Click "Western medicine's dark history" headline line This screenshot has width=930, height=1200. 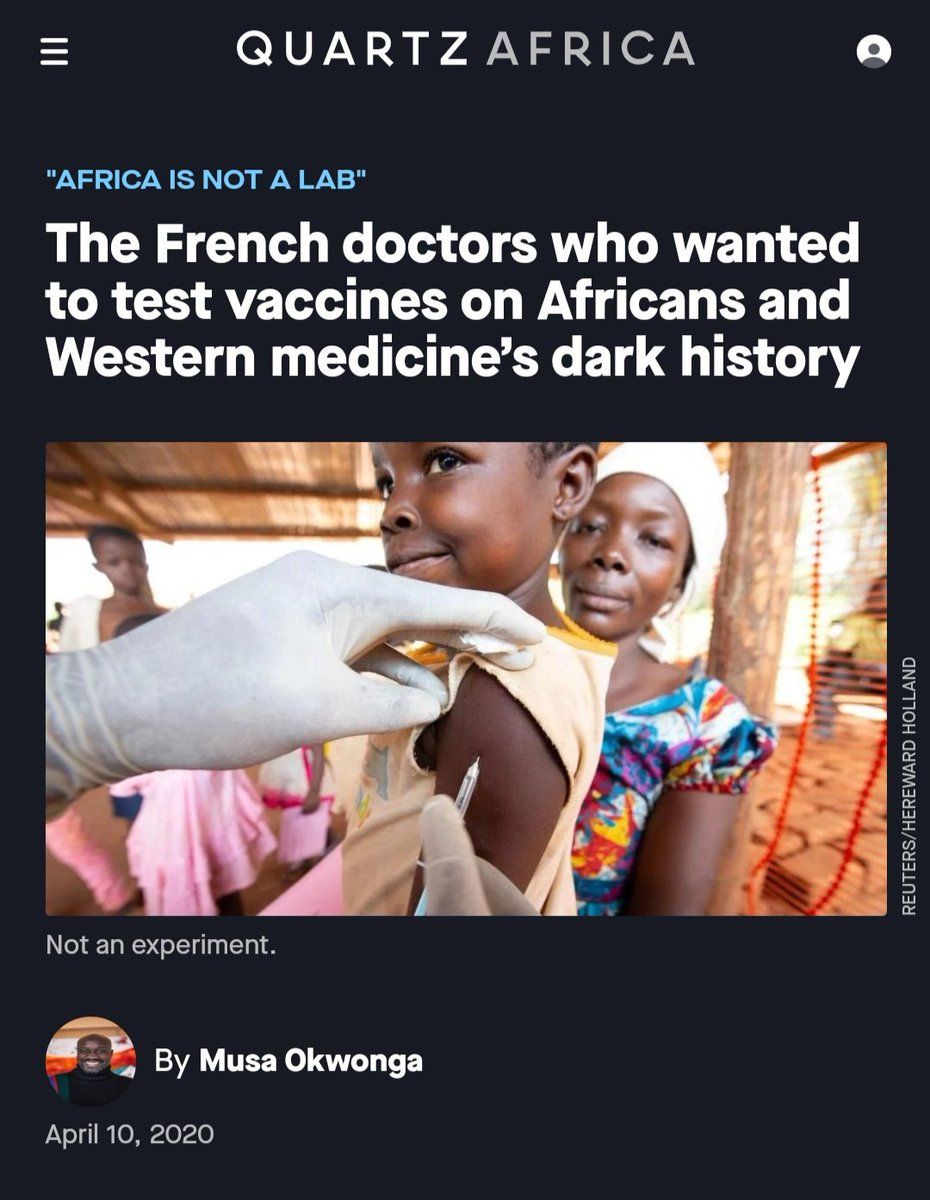click(x=452, y=357)
